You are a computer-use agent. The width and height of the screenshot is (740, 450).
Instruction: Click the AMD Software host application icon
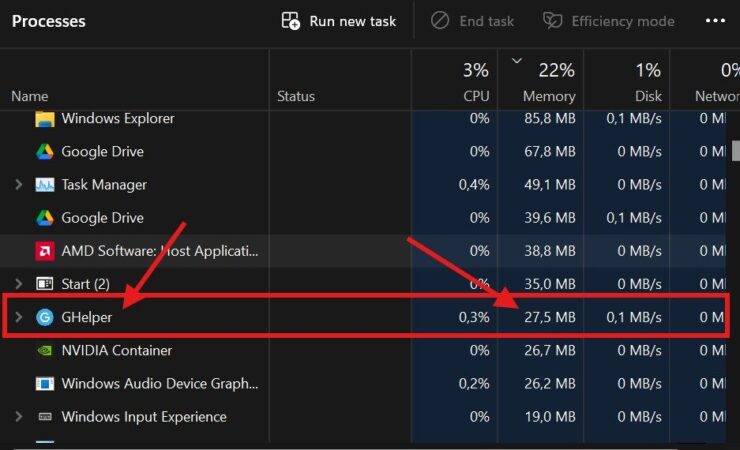click(x=45, y=251)
